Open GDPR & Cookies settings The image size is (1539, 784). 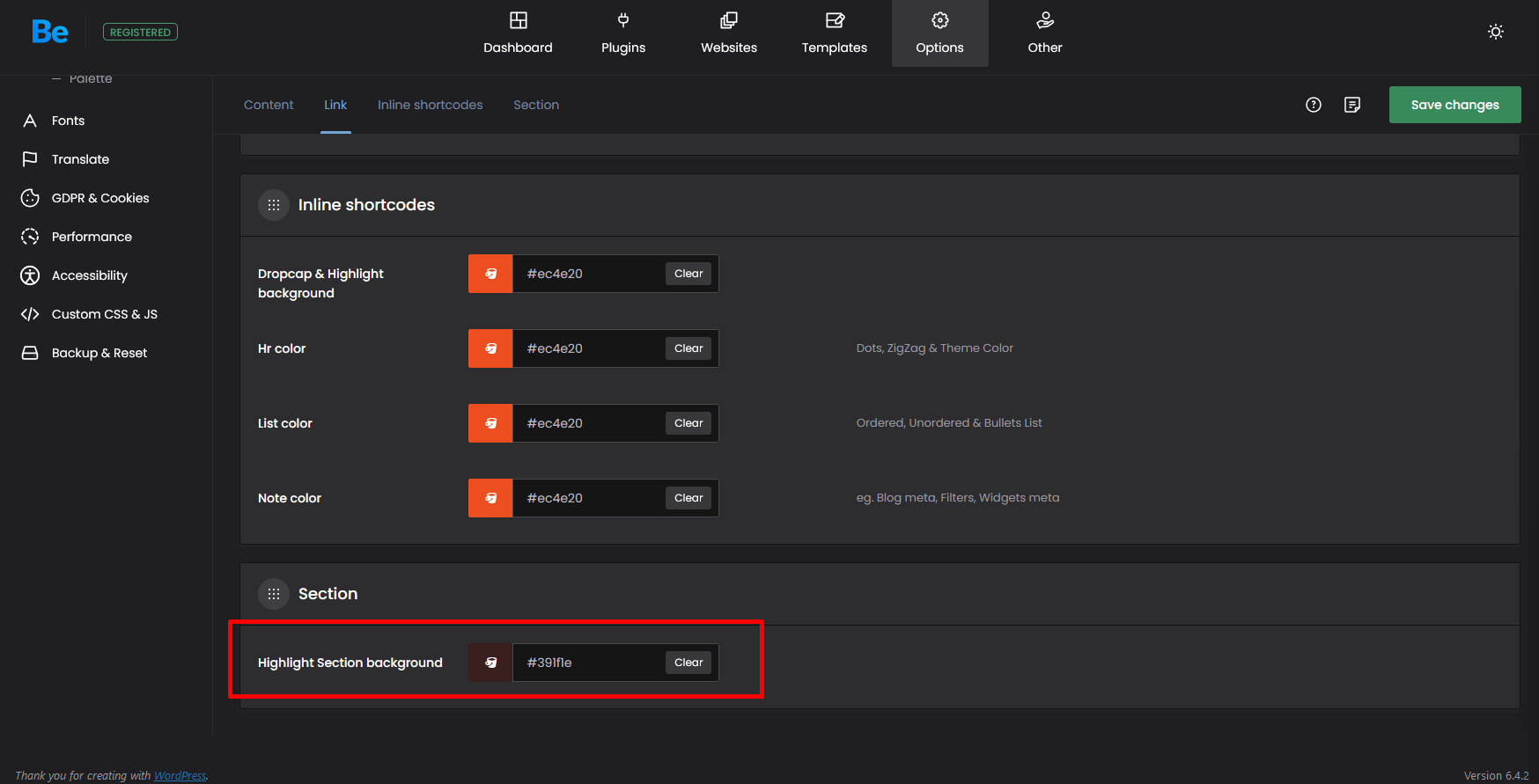pos(100,198)
